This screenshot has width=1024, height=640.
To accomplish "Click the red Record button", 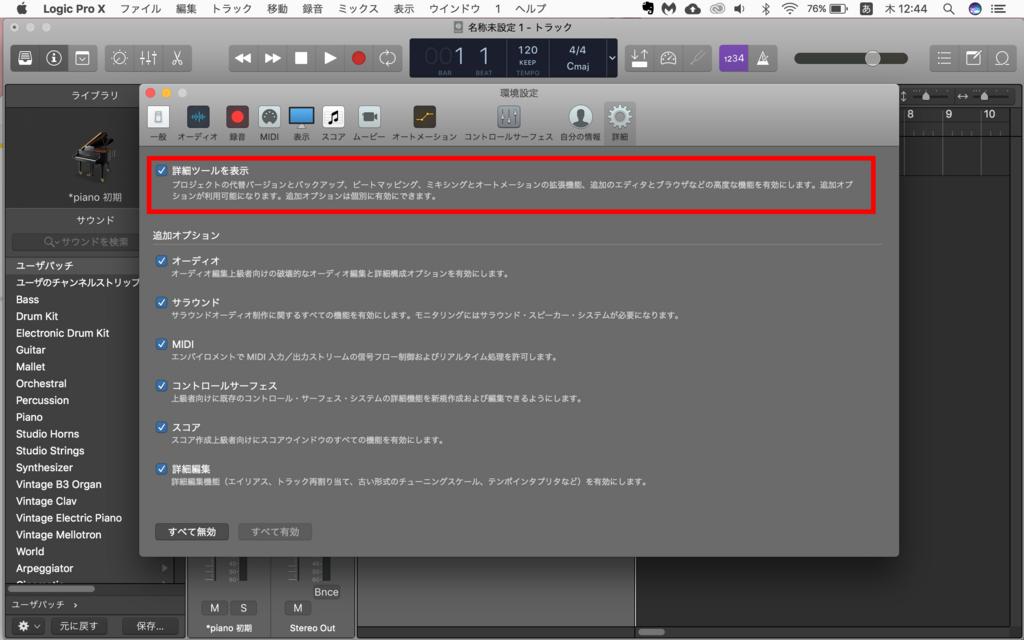I will tap(359, 58).
